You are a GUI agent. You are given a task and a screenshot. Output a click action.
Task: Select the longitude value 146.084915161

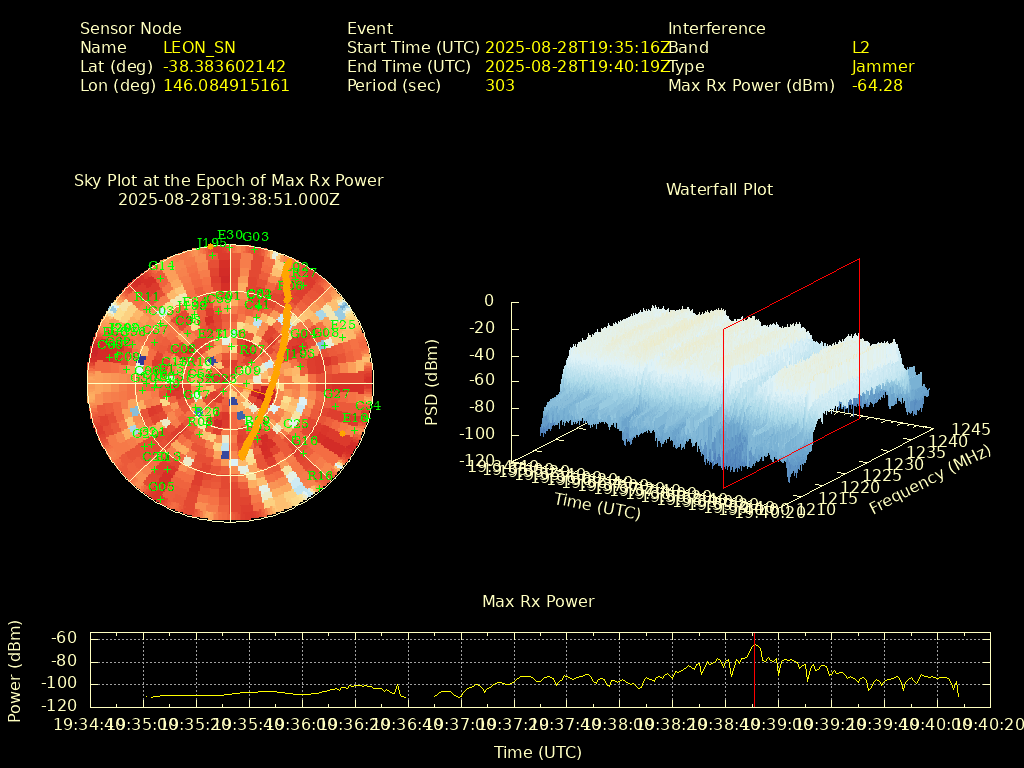pos(226,85)
